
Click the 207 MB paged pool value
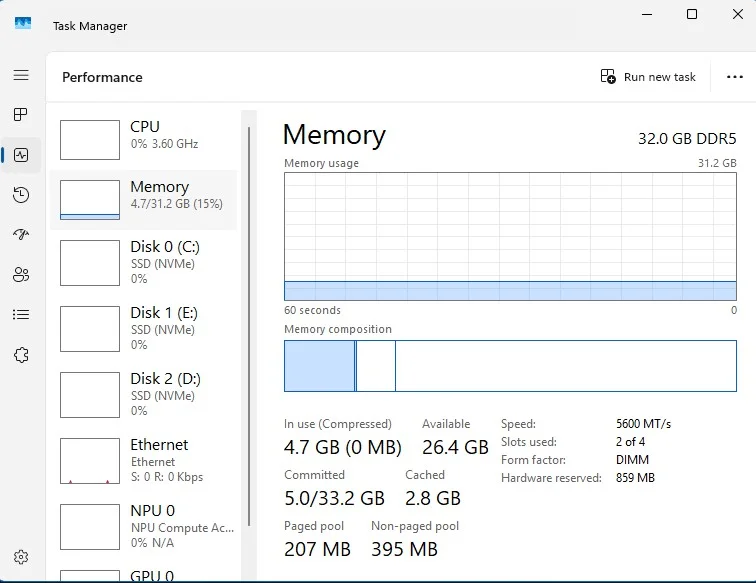317,549
